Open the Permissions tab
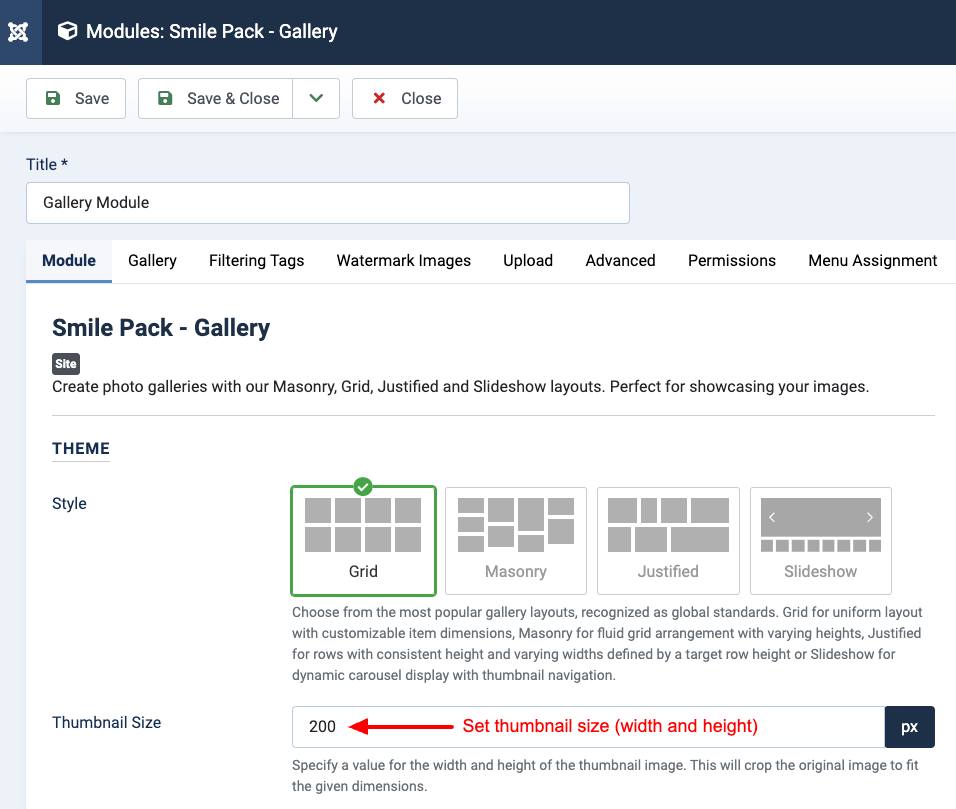956x809 pixels. (x=731, y=260)
